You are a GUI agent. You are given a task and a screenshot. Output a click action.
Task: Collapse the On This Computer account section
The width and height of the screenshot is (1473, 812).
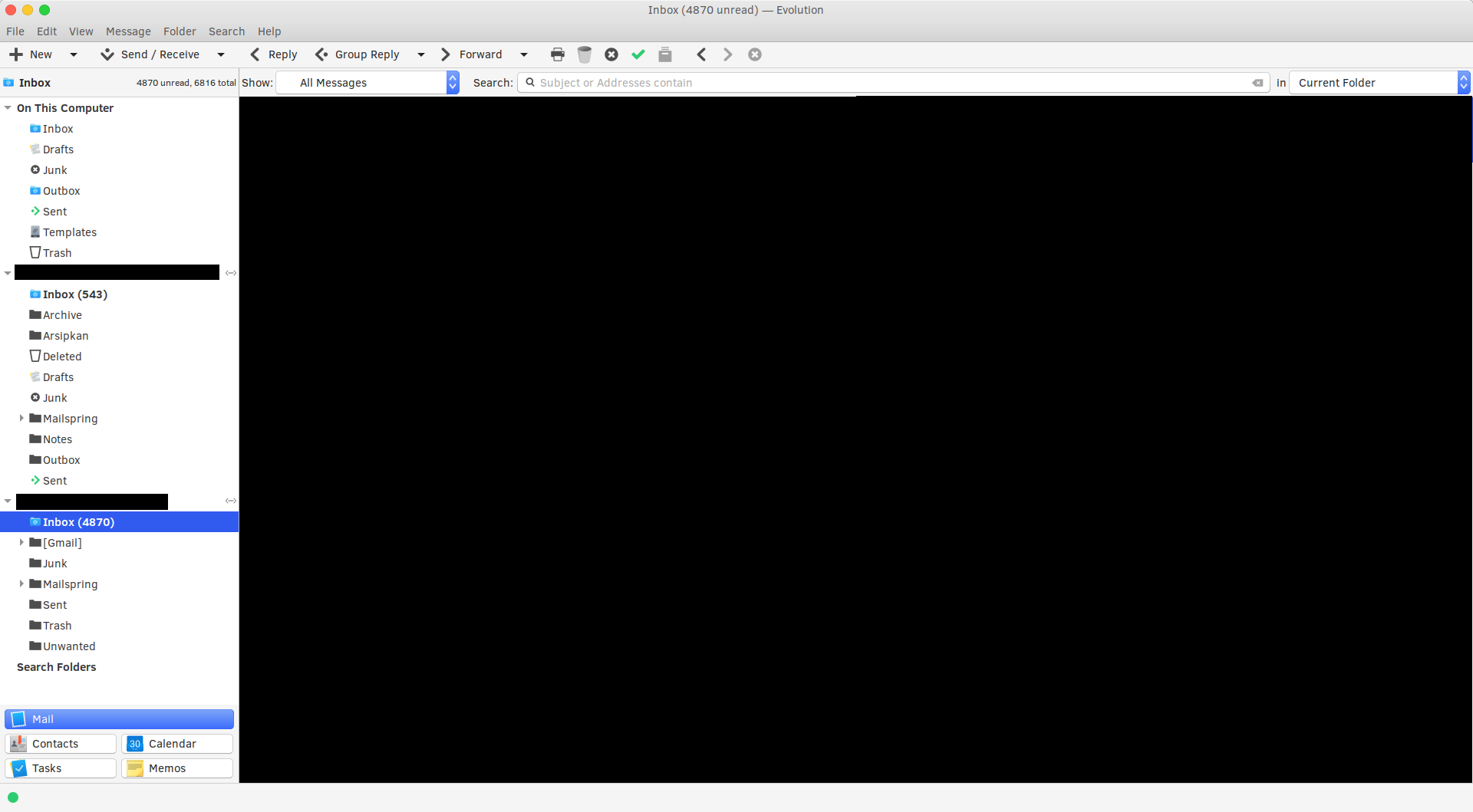click(x=8, y=108)
